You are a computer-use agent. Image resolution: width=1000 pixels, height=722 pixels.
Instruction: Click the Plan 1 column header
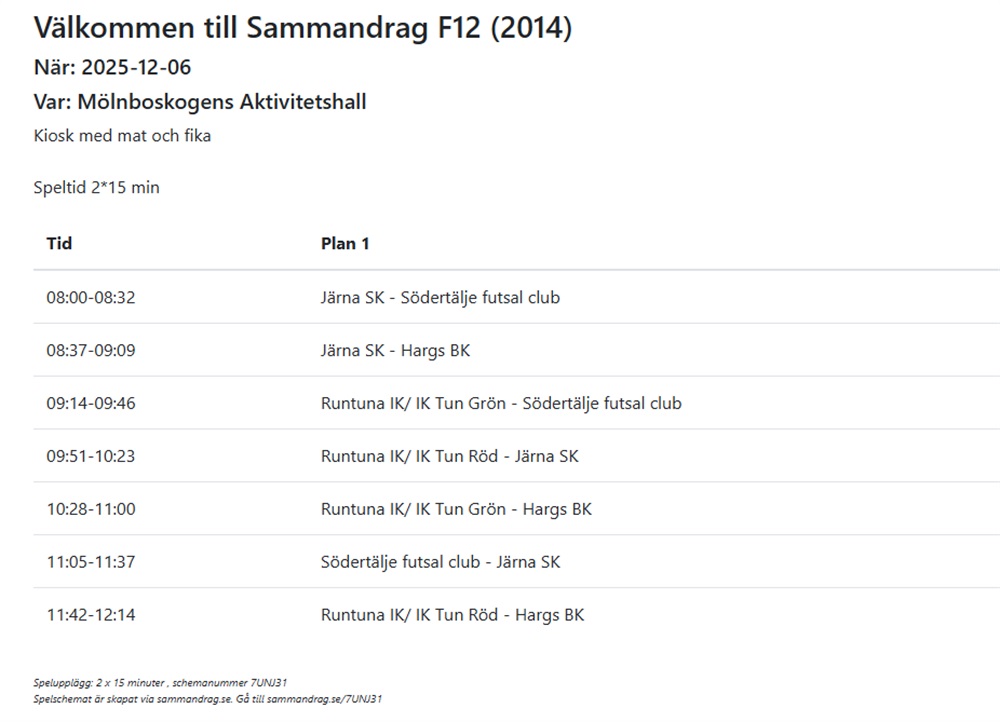tap(345, 243)
